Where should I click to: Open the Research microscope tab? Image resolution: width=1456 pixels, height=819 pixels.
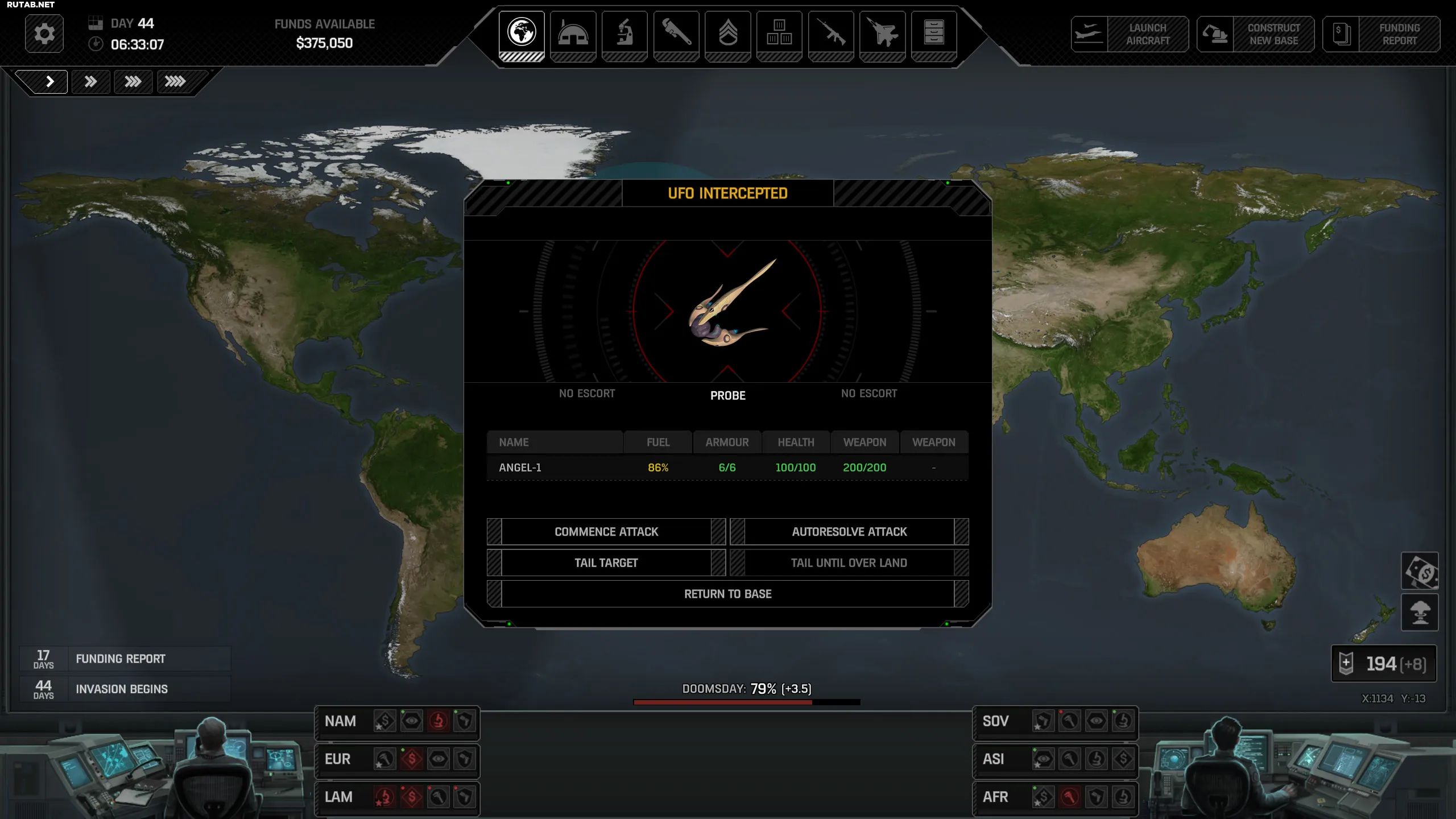(x=624, y=33)
